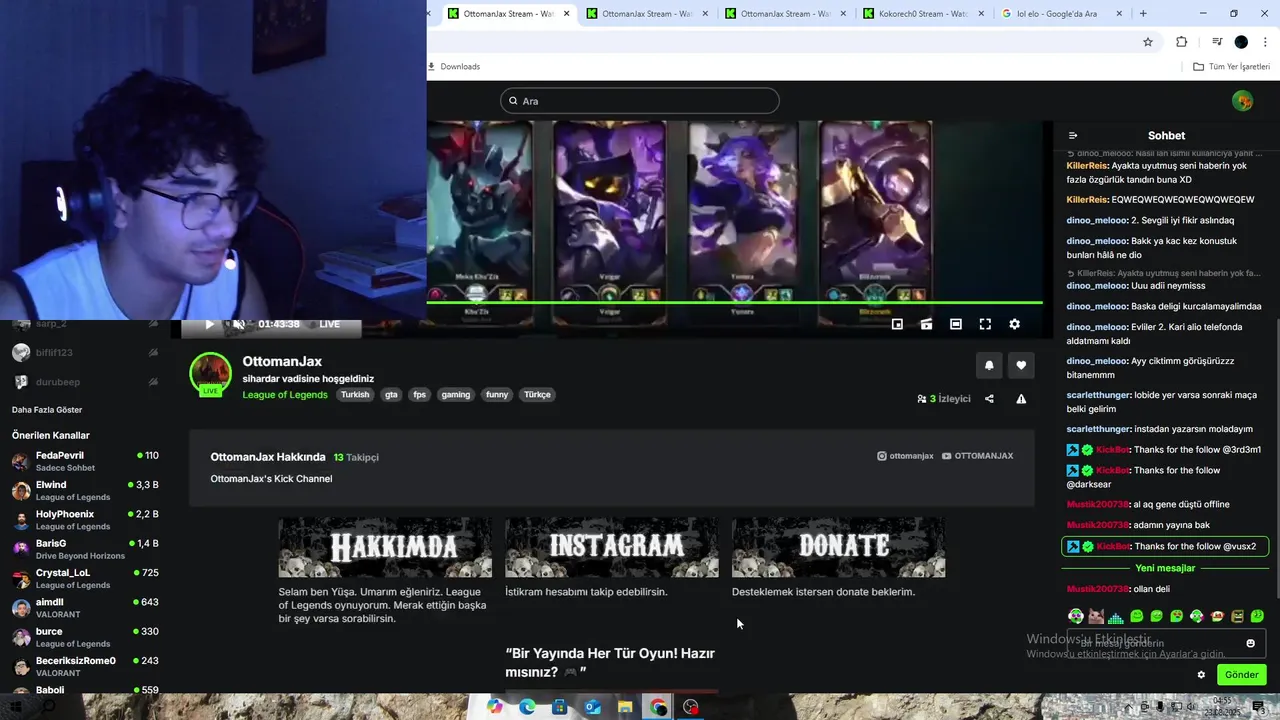This screenshot has width=1280, height=720.
Task: Open the OTTOMANJAX YouTube link
Action: point(977,456)
